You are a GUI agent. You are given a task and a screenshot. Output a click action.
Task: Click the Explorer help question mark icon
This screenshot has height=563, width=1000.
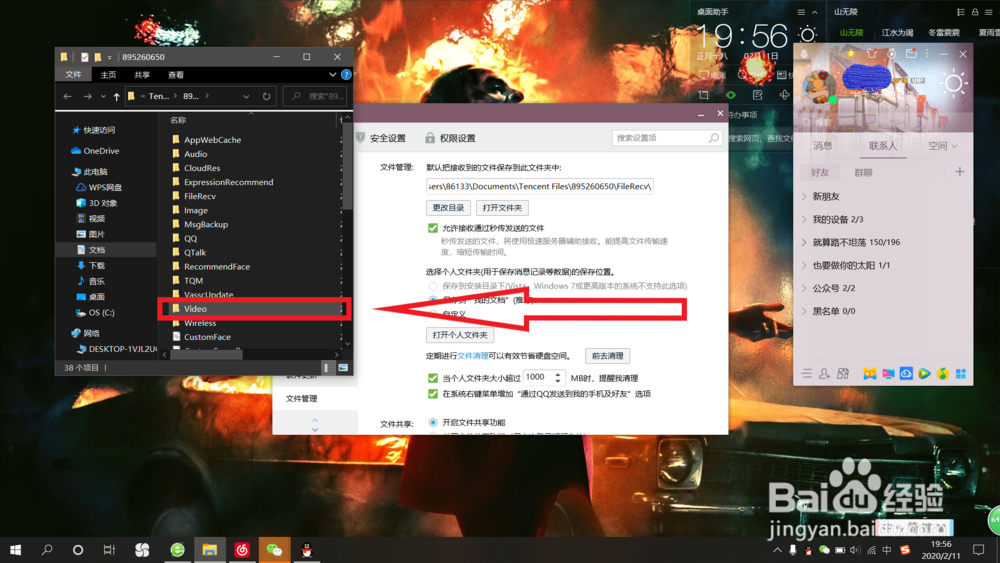[346, 75]
